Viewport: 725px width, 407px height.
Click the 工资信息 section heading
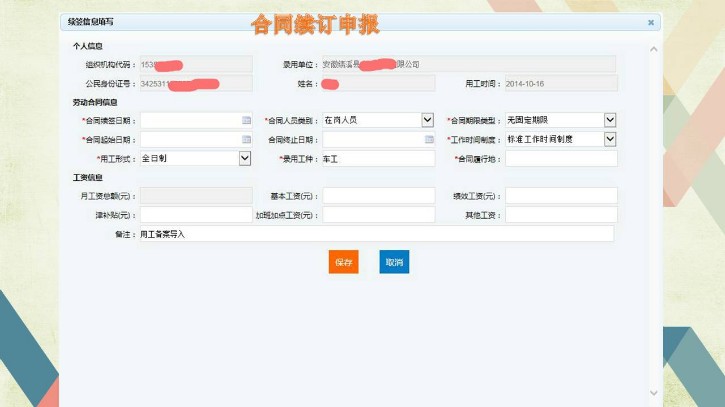tap(88, 178)
